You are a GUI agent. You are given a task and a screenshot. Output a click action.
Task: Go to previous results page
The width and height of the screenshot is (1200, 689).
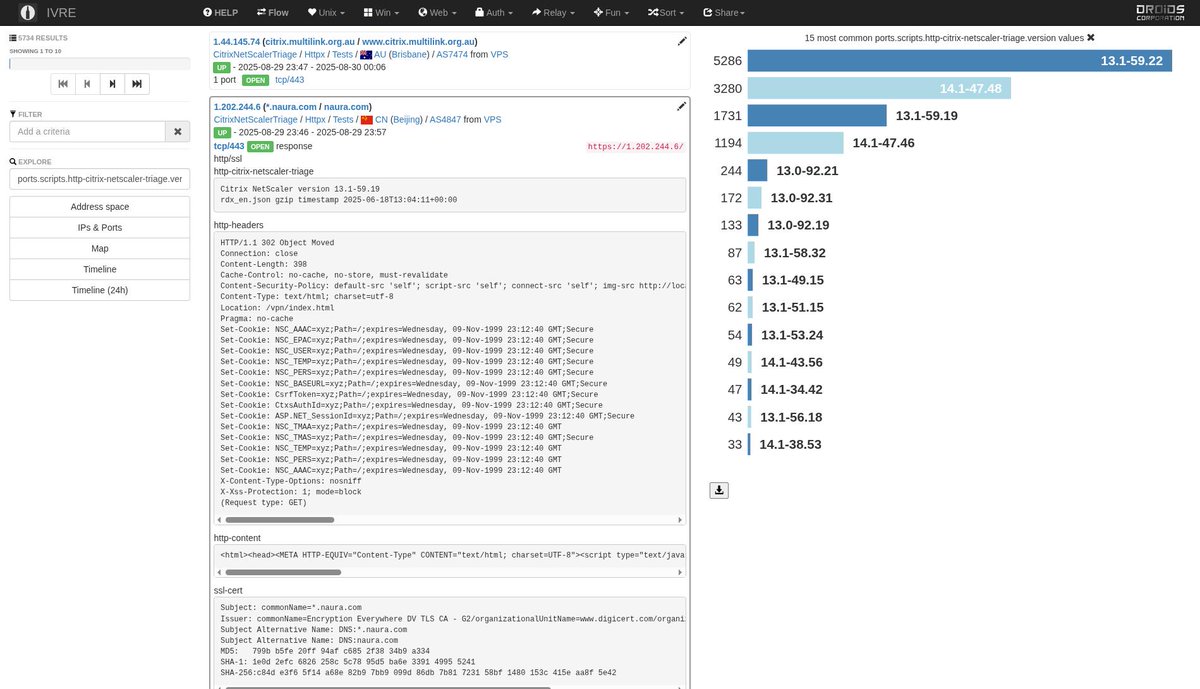[87, 84]
